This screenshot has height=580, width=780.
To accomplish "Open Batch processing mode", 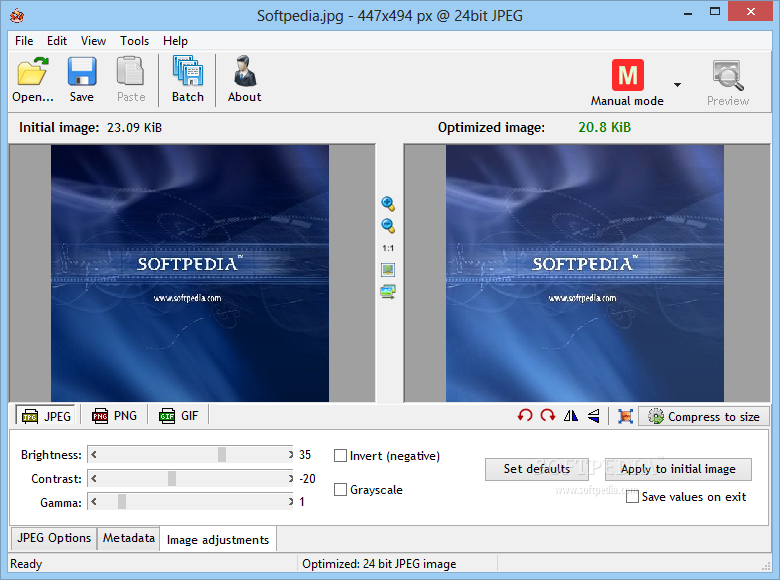I will click(x=188, y=79).
